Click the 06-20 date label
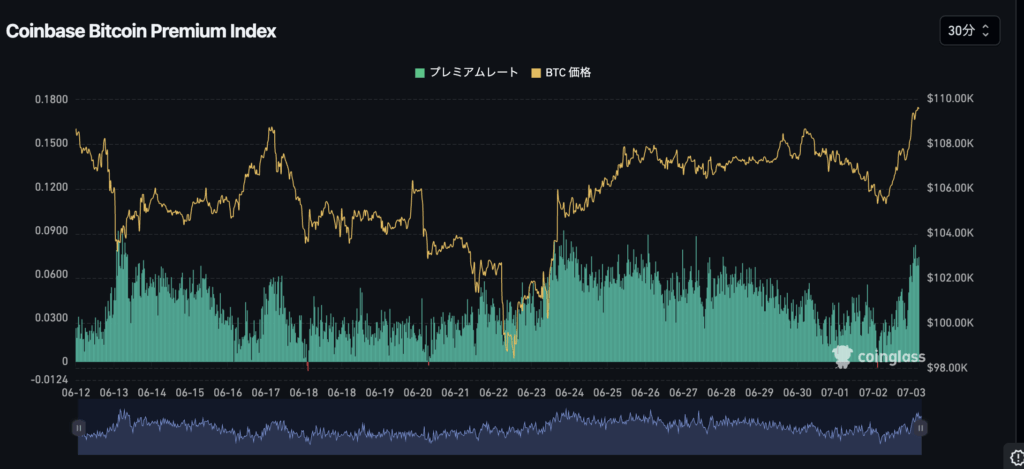The image size is (1024, 469). pyautogui.click(x=418, y=393)
